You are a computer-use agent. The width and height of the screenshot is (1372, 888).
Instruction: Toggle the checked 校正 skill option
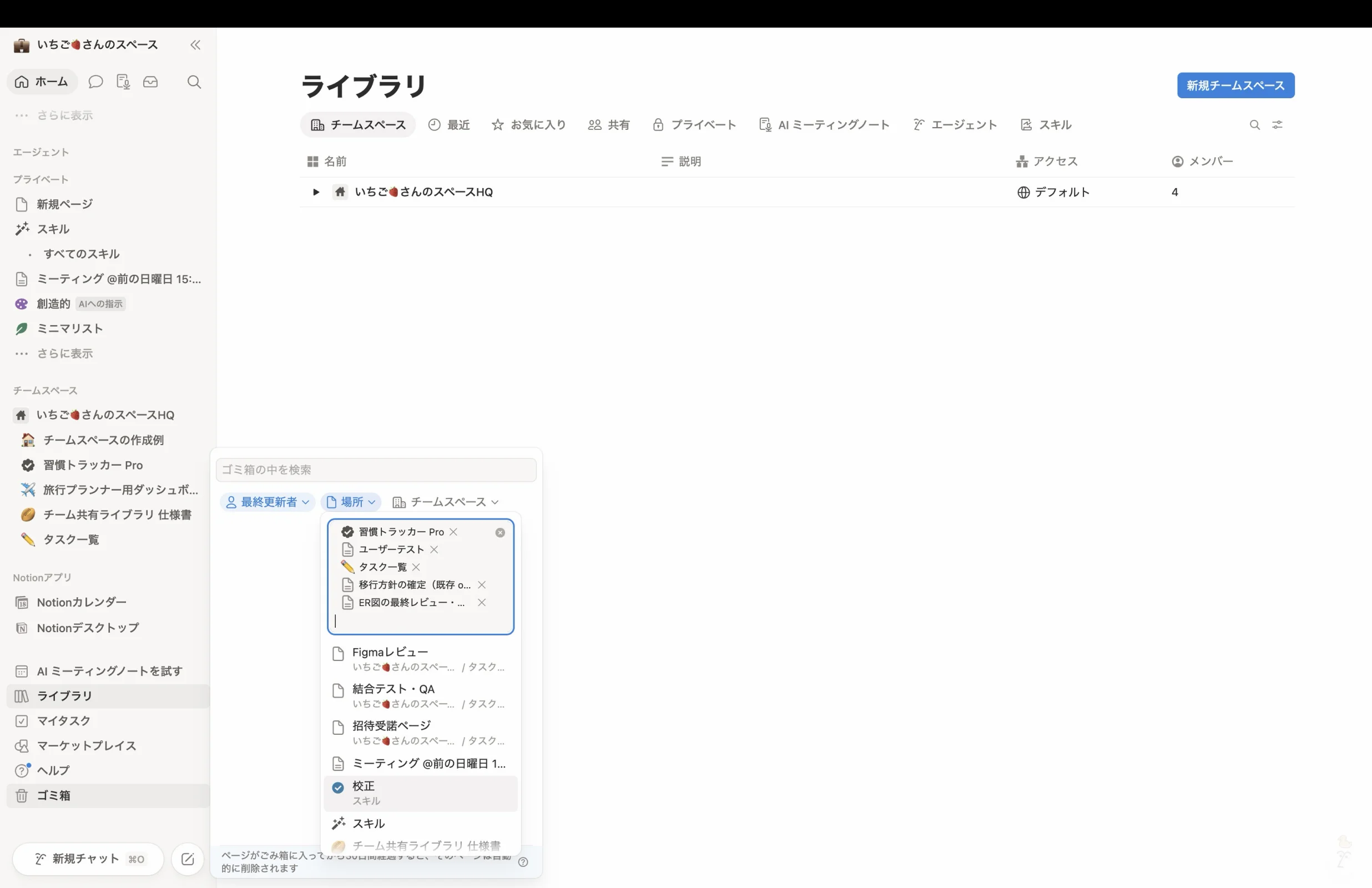pyautogui.click(x=421, y=794)
